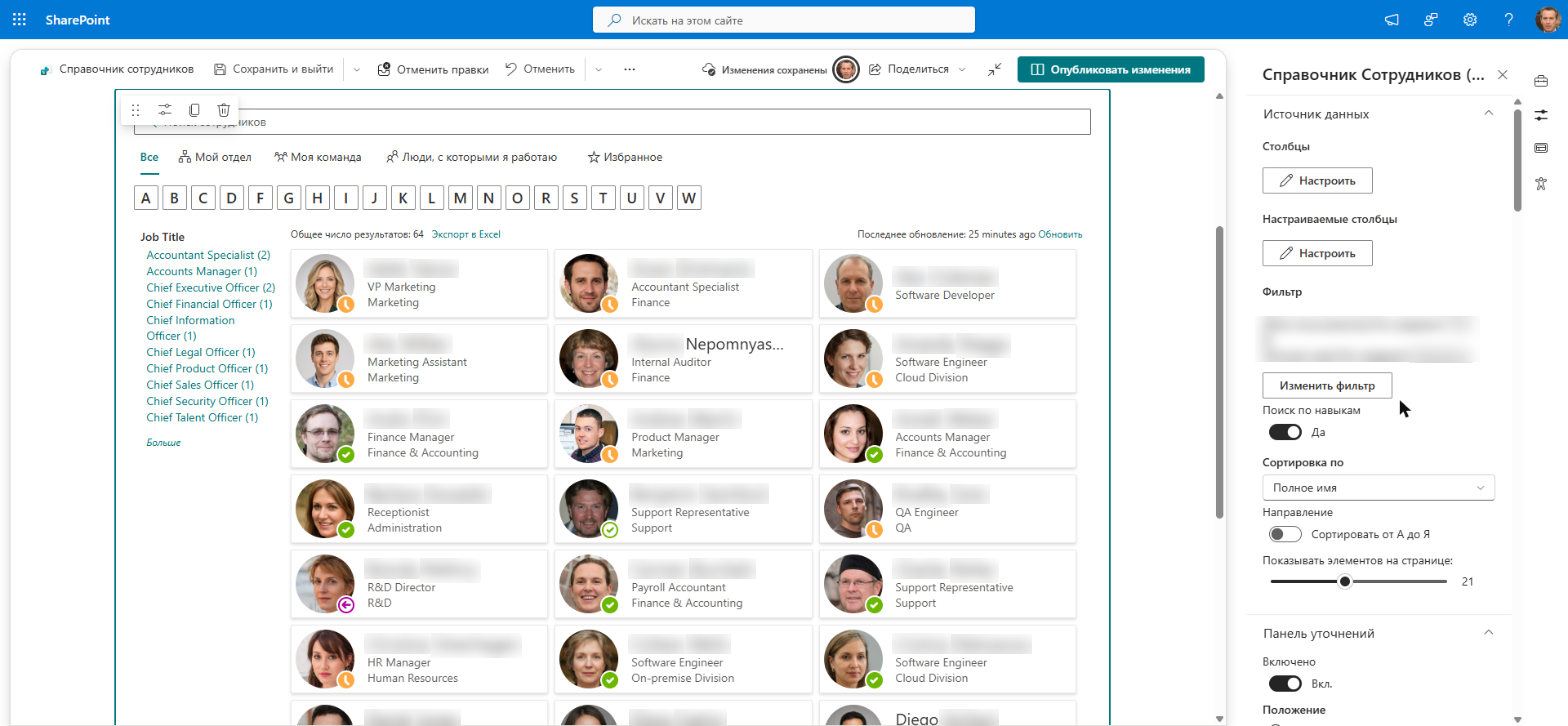Open the card layout icon in right rail
1568x726 pixels.
coord(1541,148)
